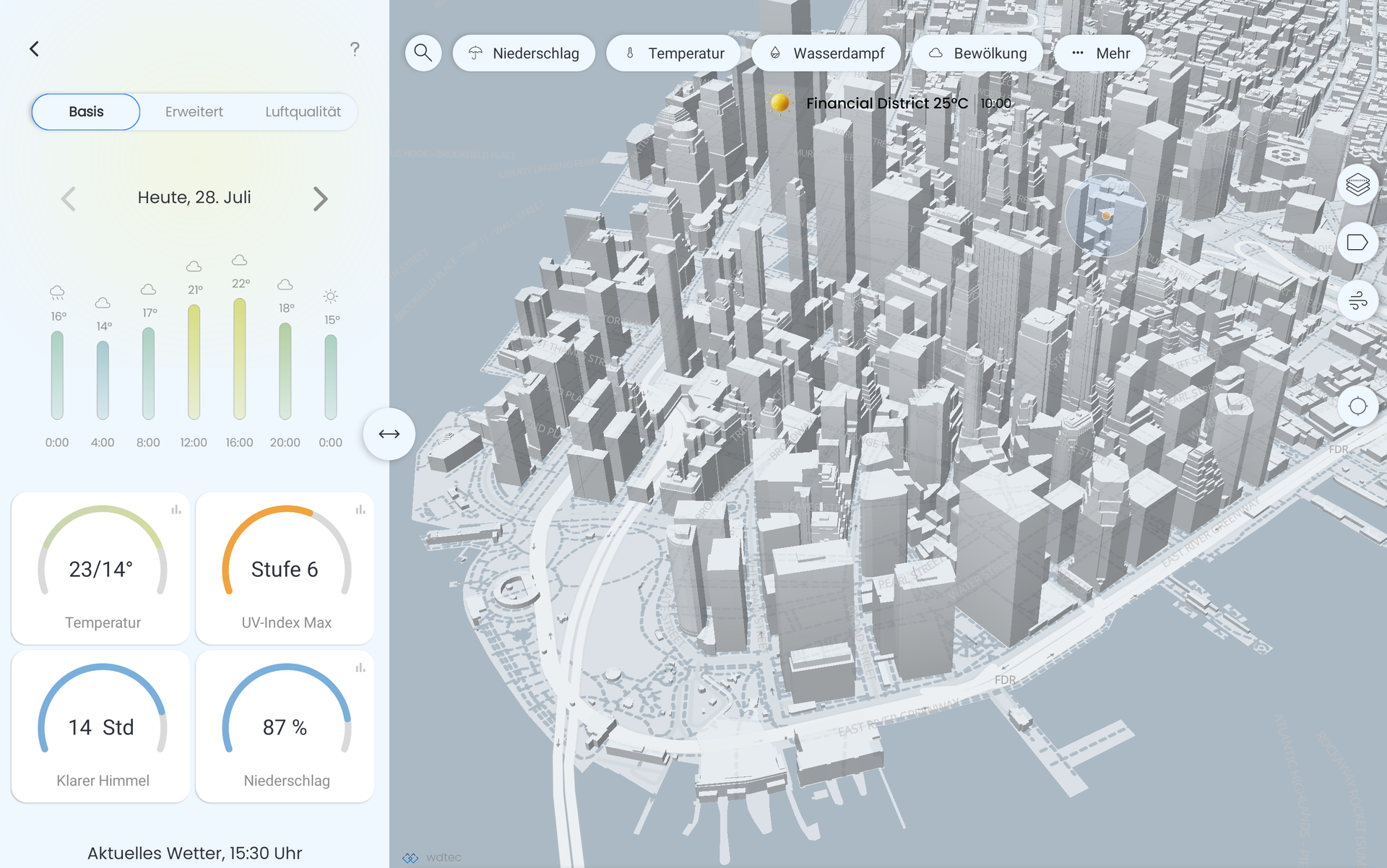Select the 16:00 temperature bar
Viewport: 1387px width, 868px height.
239,359
